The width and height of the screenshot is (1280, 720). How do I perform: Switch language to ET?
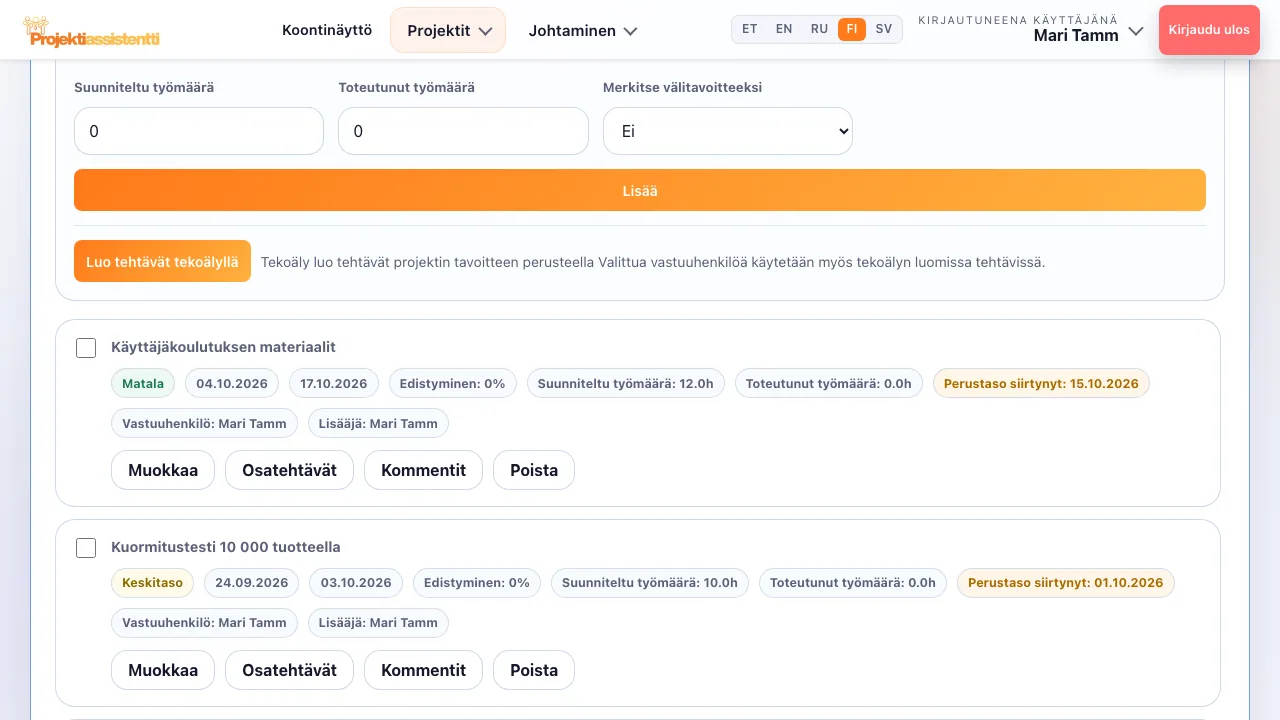tap(750, 29)
